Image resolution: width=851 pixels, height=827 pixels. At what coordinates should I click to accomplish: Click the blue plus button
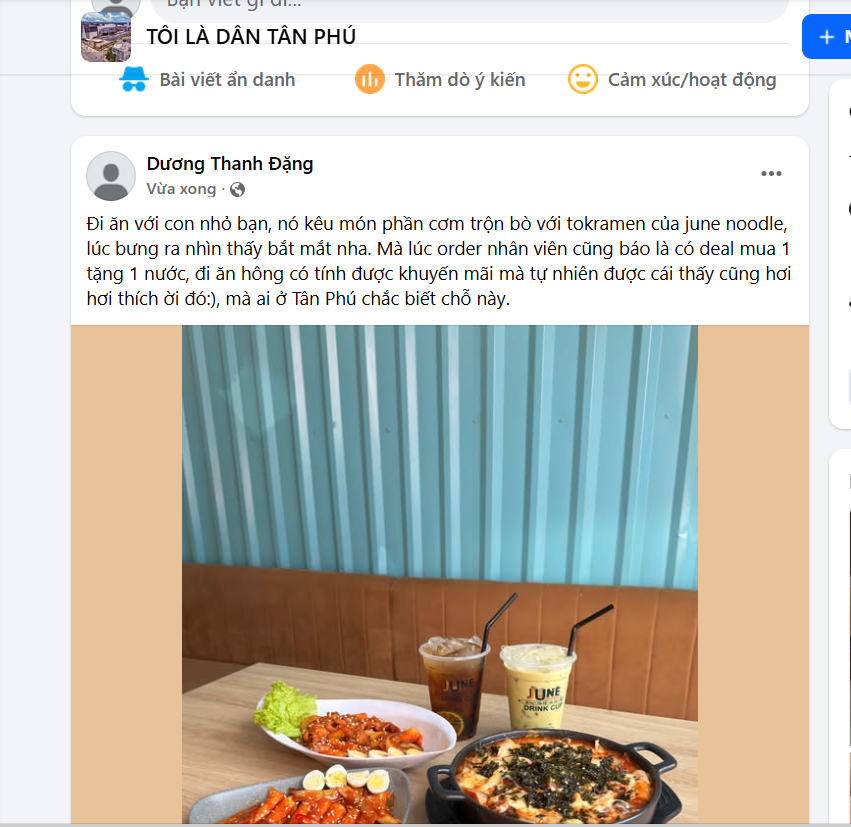pos(826,37)
